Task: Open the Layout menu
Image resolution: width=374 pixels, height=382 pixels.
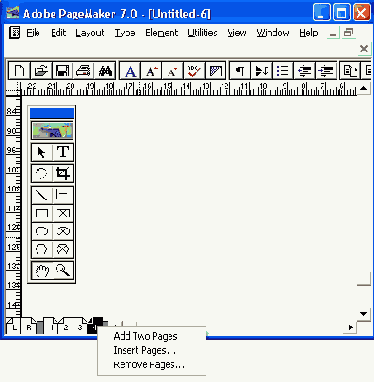Action: pyautogui.click(x=90, y=33)
